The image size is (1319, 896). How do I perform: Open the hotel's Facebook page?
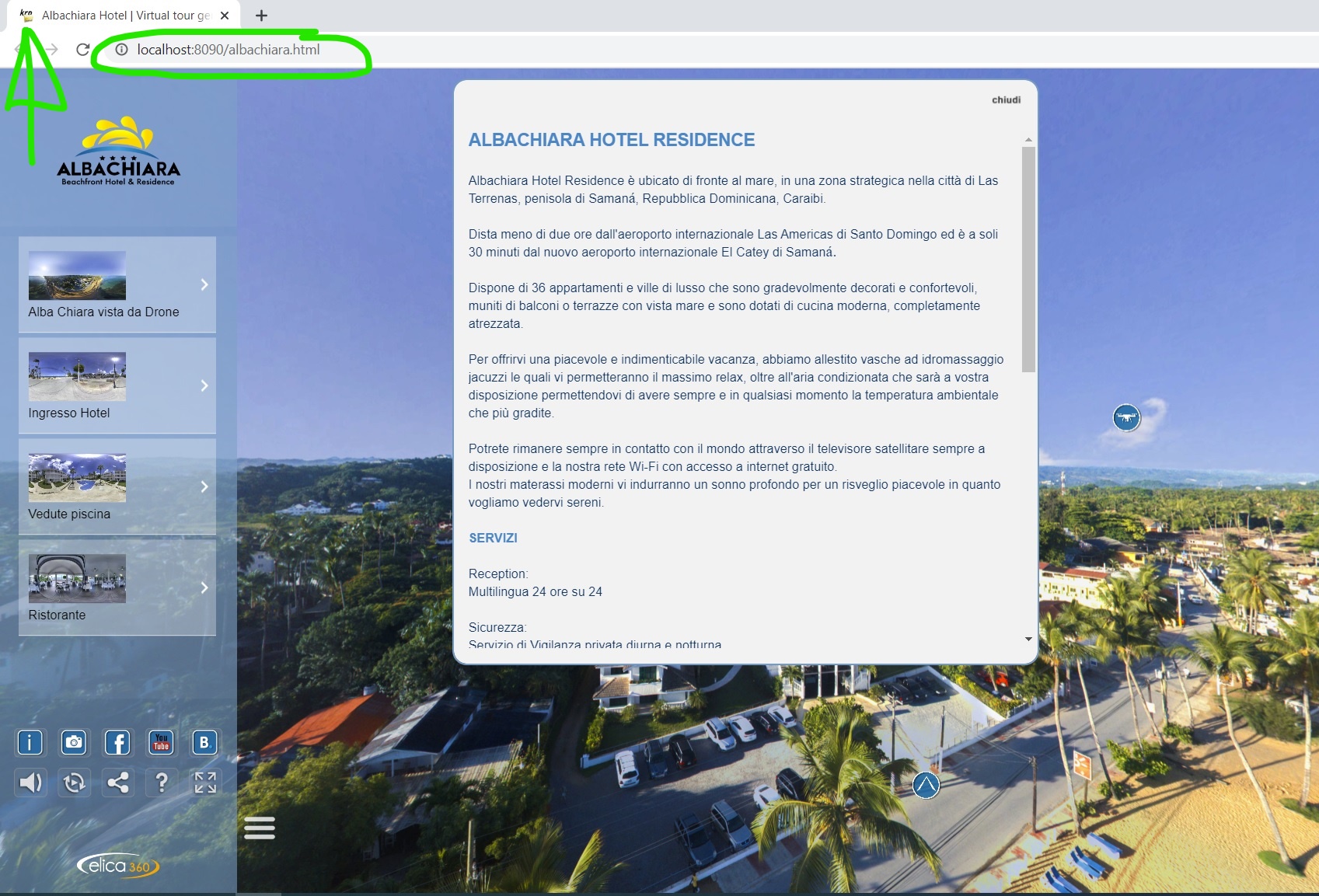click(x=117, y=743)
